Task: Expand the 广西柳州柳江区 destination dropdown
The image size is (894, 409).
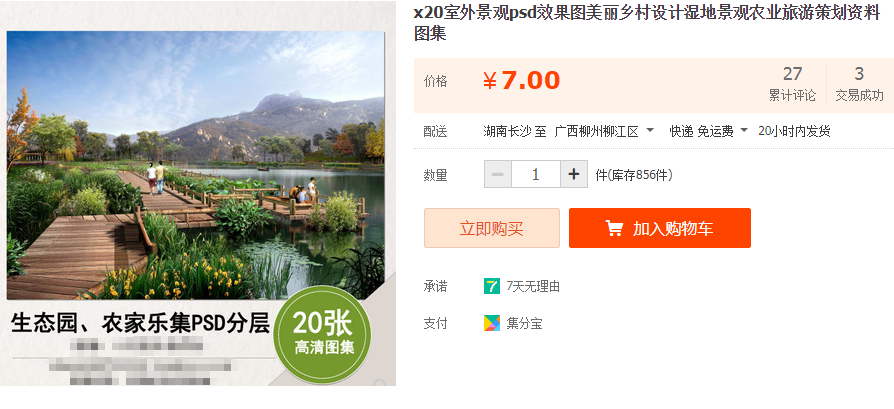Action: pos(651,131)
